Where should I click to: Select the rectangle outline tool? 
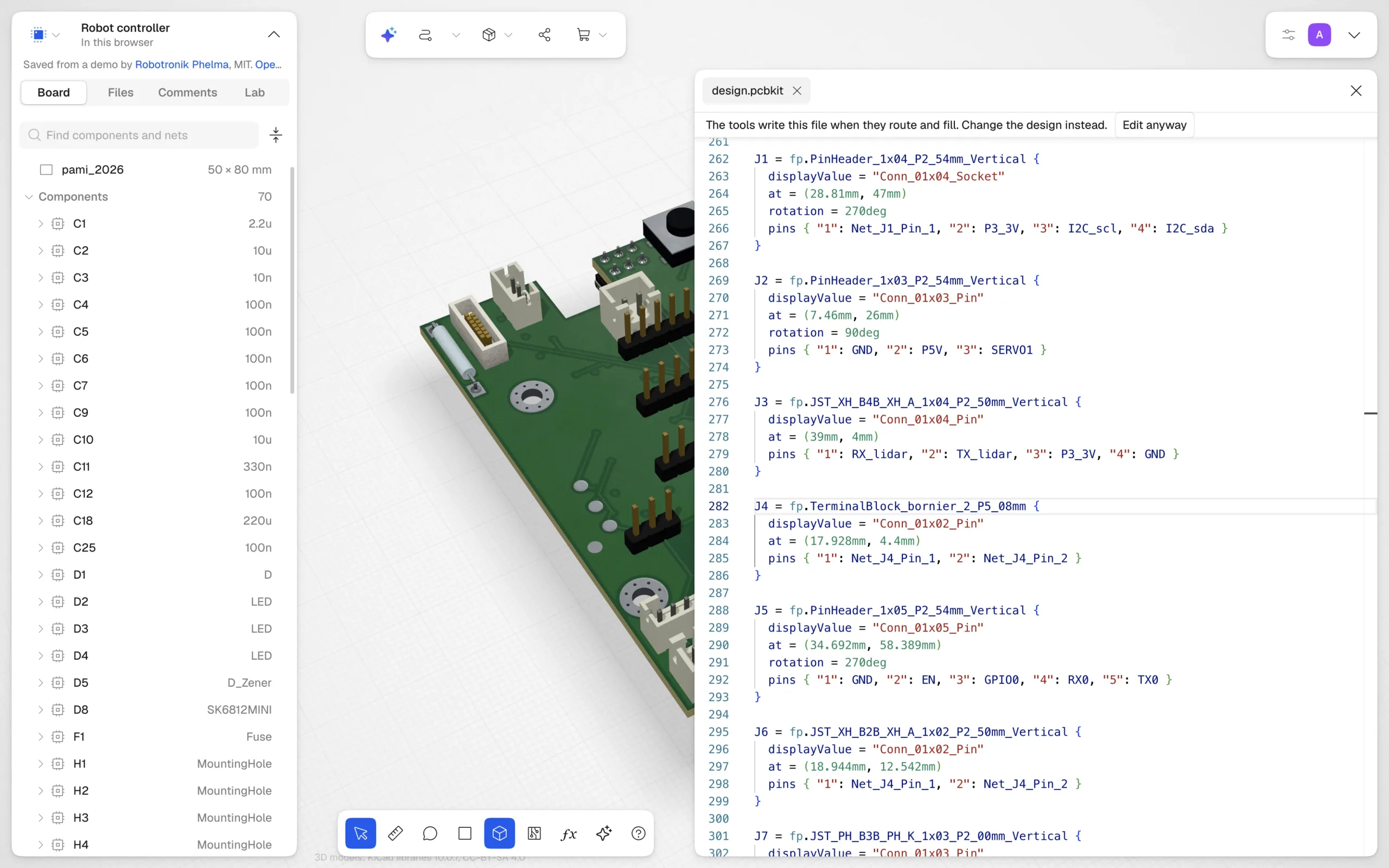465,833
